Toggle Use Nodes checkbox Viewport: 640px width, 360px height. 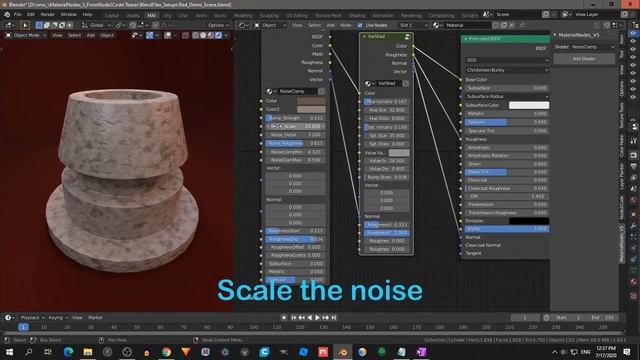pos(360,25)
